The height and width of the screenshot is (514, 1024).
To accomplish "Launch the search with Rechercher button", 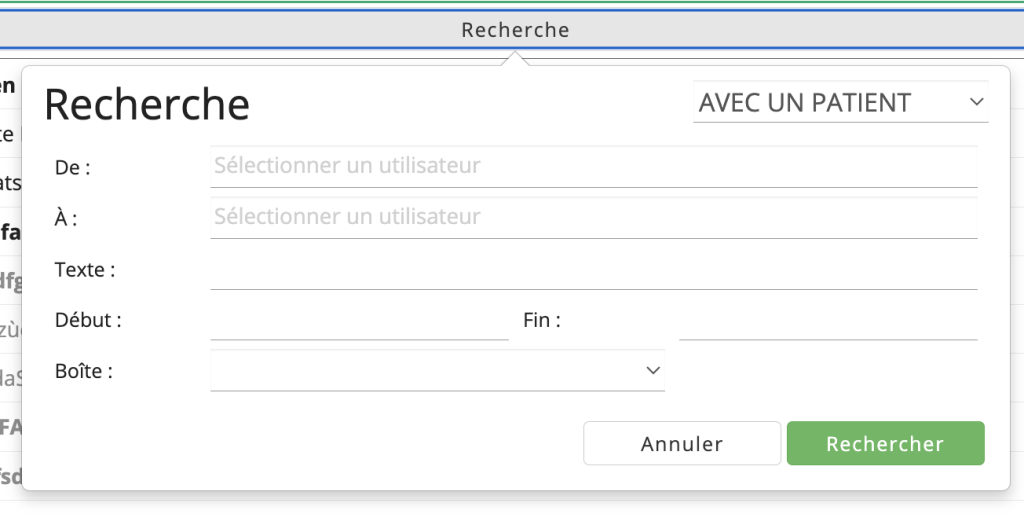I will pyautogui.click(x=886, y=443).
